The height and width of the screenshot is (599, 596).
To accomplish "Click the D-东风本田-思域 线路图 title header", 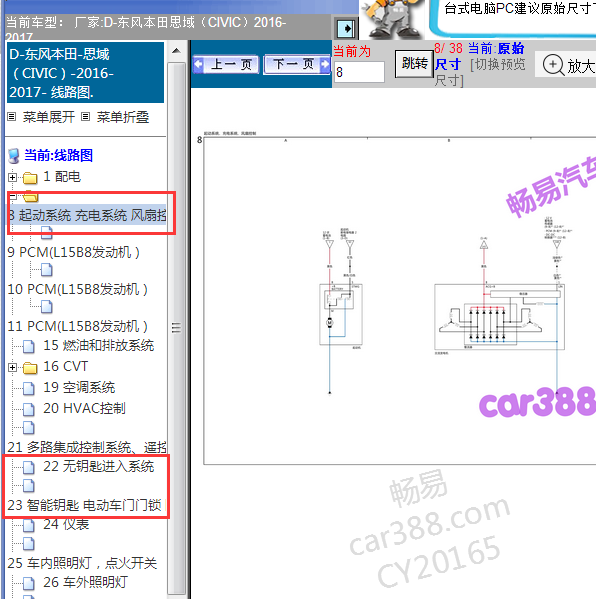I will coord(86,73).
